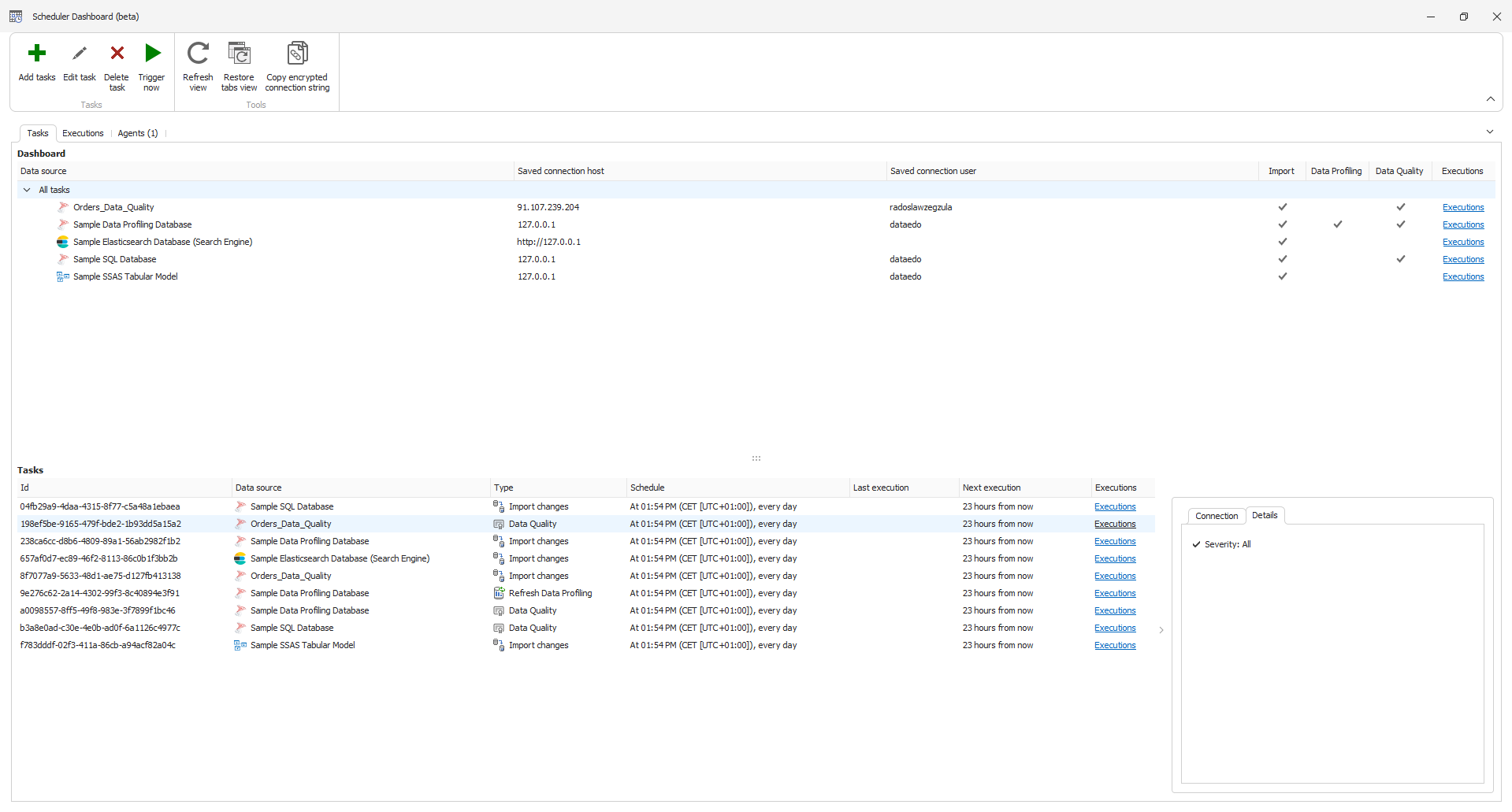
Task: Click the Restore tabs view icon
Action: click(x=239, y=53)
